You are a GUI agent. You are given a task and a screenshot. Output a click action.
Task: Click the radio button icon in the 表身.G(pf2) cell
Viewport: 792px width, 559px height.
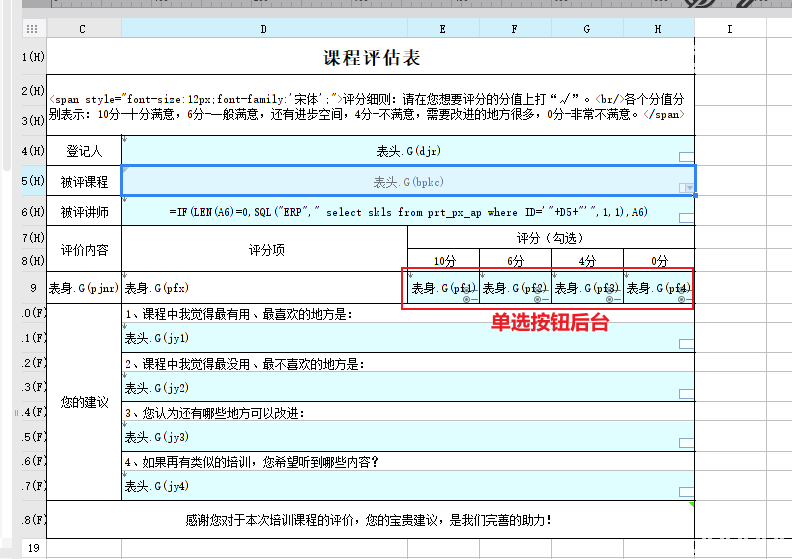point(540,299)
